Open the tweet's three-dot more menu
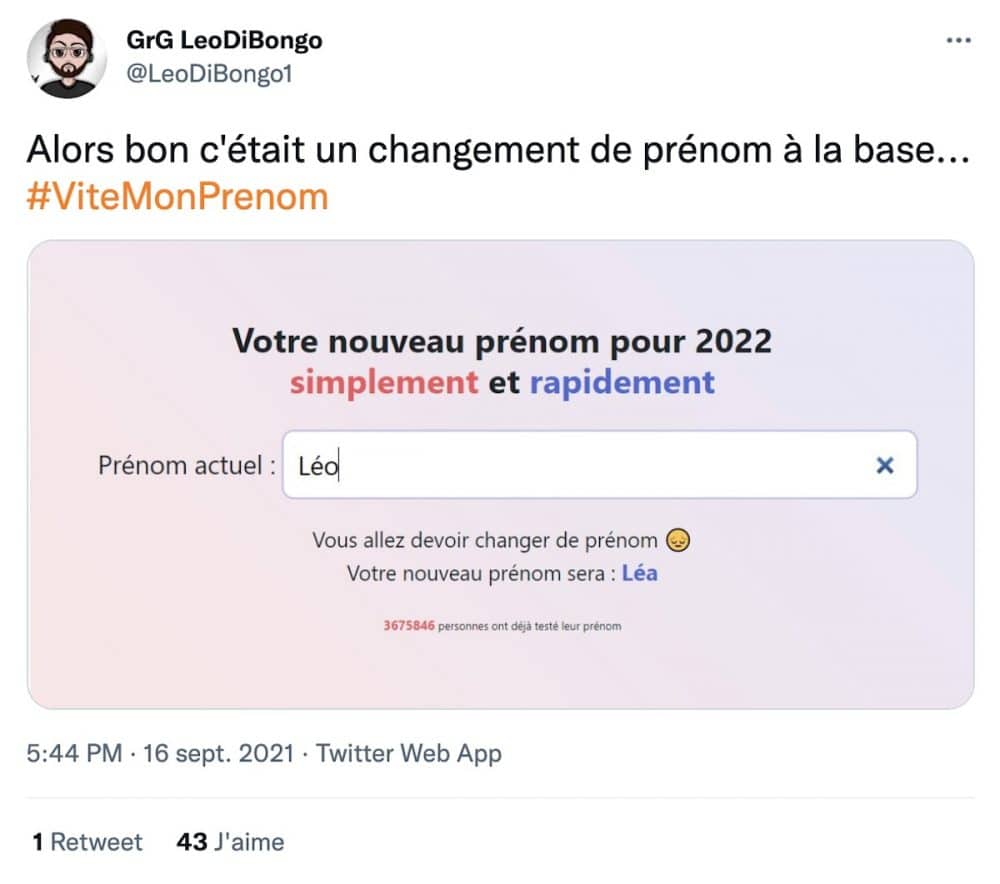This screenshot has height=884, width=1000. point(958,40)
